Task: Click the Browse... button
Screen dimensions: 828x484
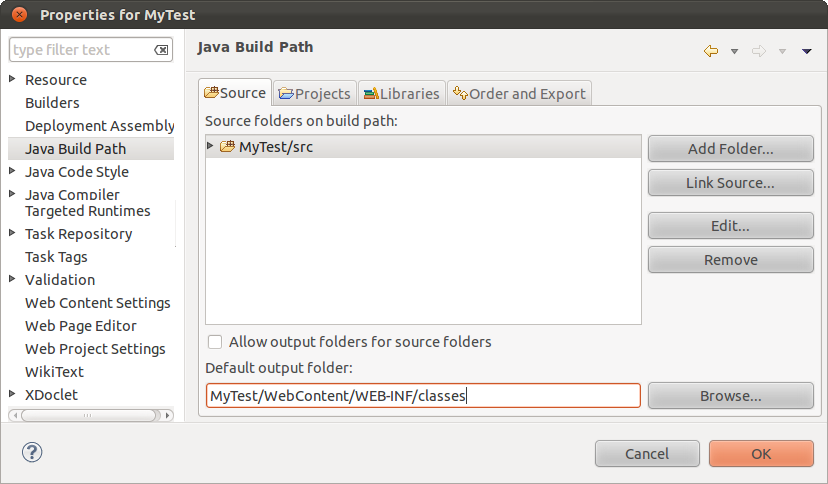Action: tap(730, 396)
